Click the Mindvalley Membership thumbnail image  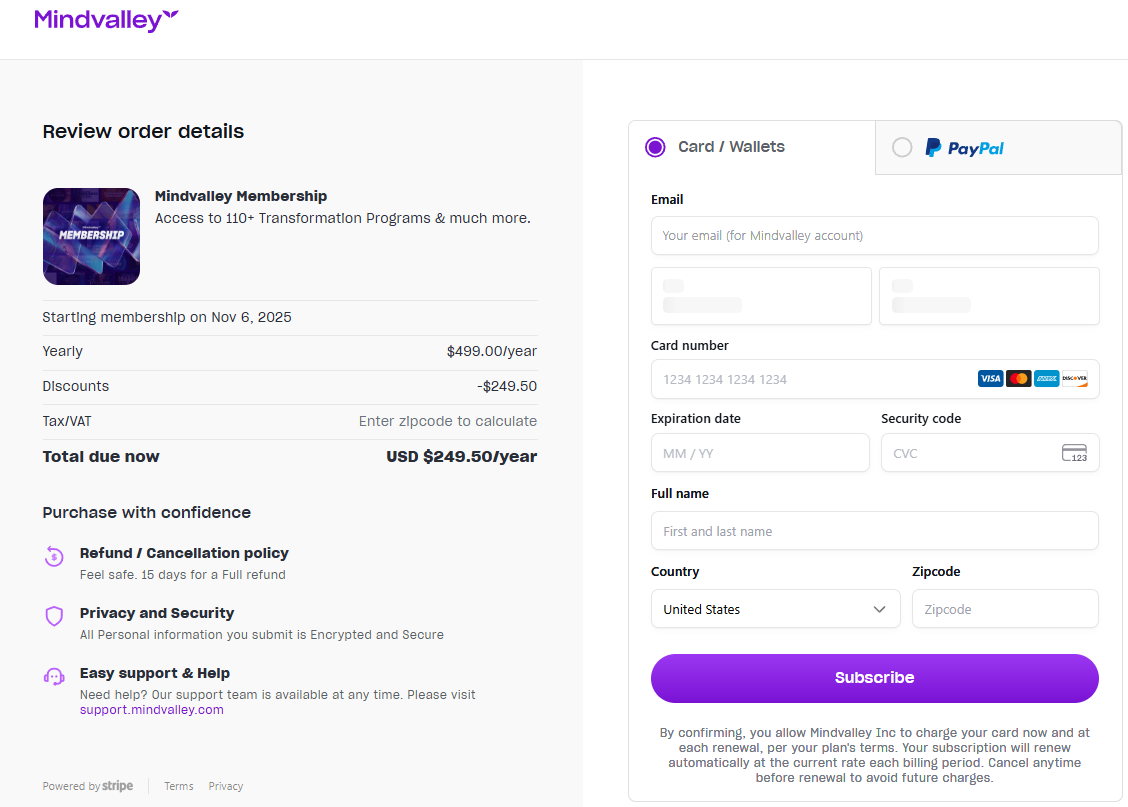tap(91, 236)
